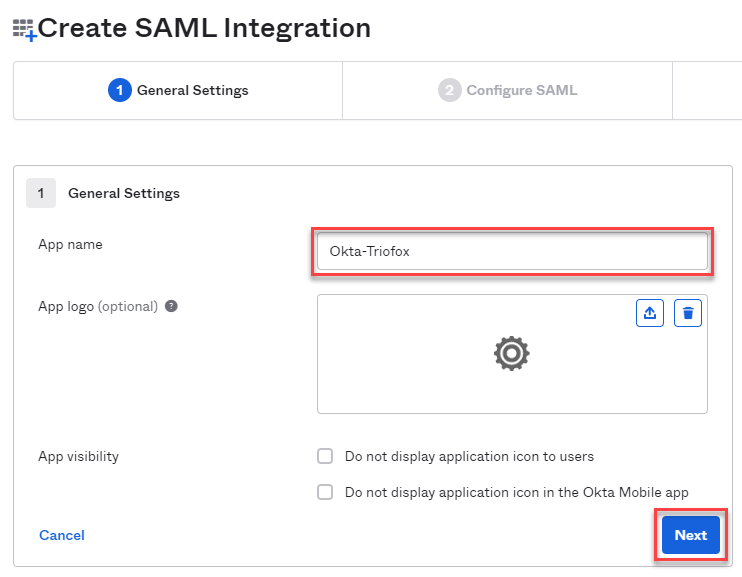Open the Configure SAML step tab
The width and height of the screenshot is (742, 577).
coord(507,90)
